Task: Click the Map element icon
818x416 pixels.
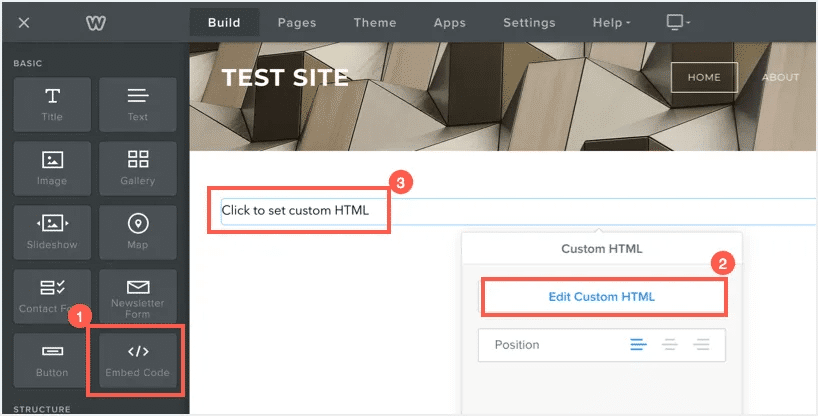Action: coord(138,232)
